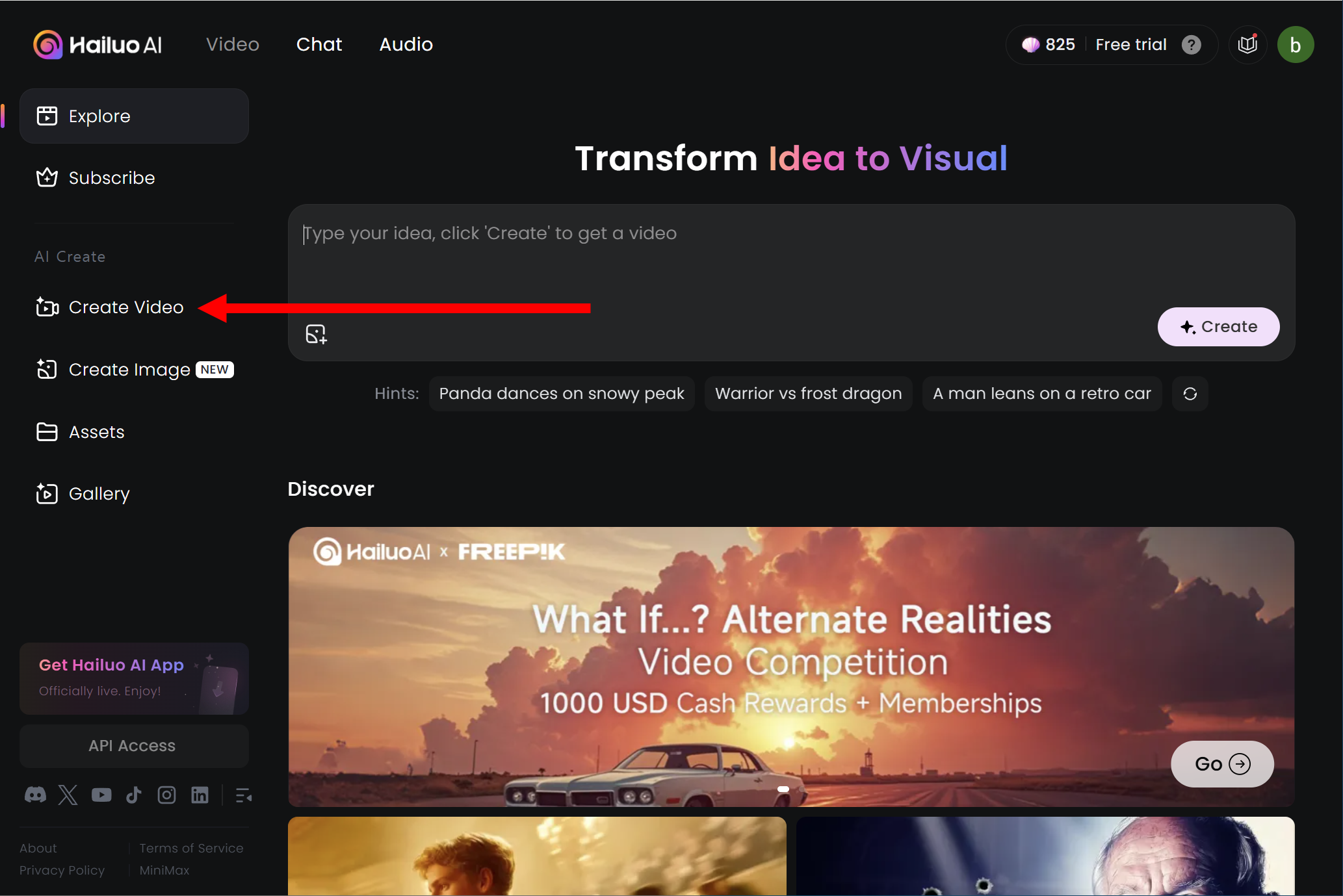Image resolution: width=1343 pixels, height=896 pixels.
Task: Switch to the Chat tab
Action: pos(319,44)
